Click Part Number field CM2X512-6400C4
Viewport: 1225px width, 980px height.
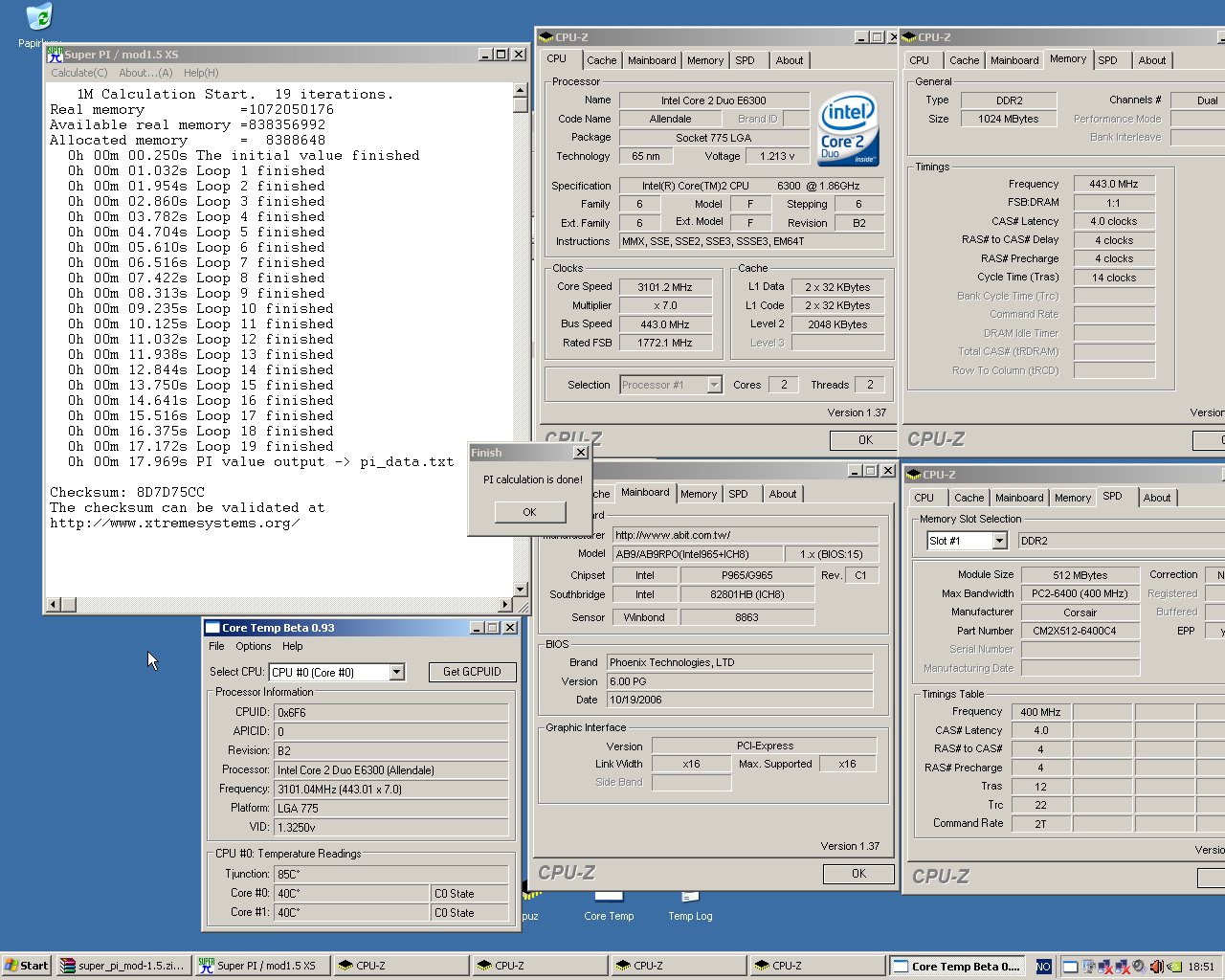point(1080,631)
